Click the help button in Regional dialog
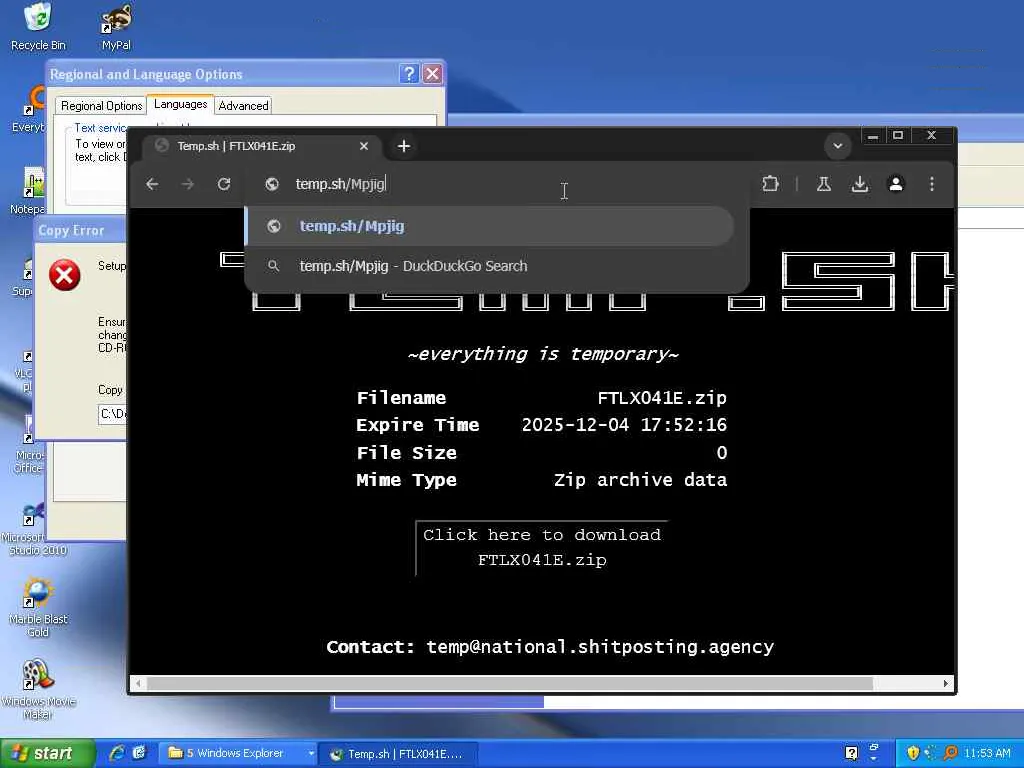This screenshot has width=1024, height=768. pyautogui.click(x=409, y=74)
